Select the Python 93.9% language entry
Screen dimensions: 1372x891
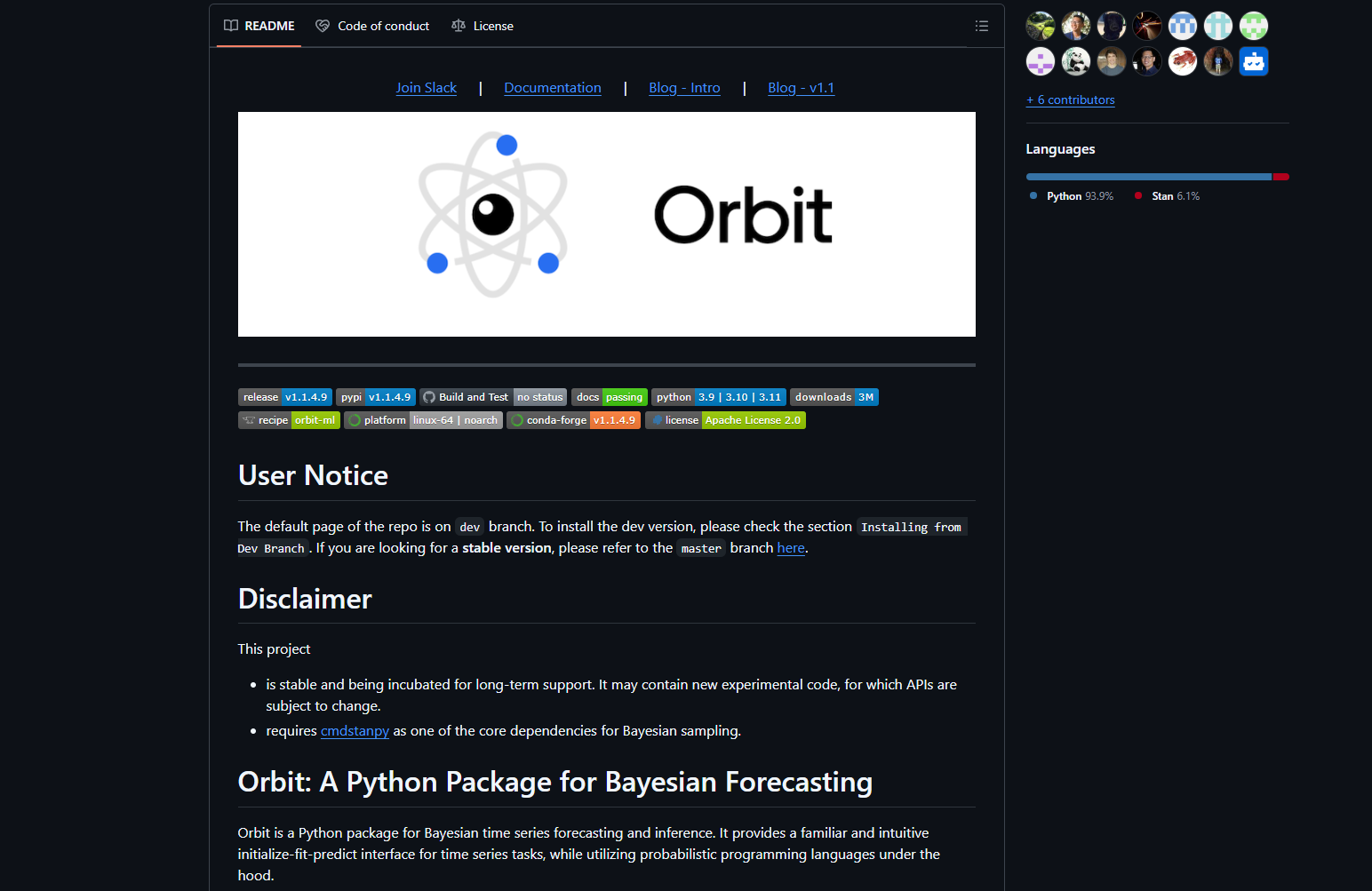pos(1072,196)
